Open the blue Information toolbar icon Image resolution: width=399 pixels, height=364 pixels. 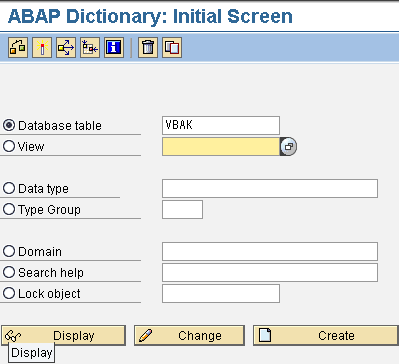pyautogui.click(x=114, y=48)
